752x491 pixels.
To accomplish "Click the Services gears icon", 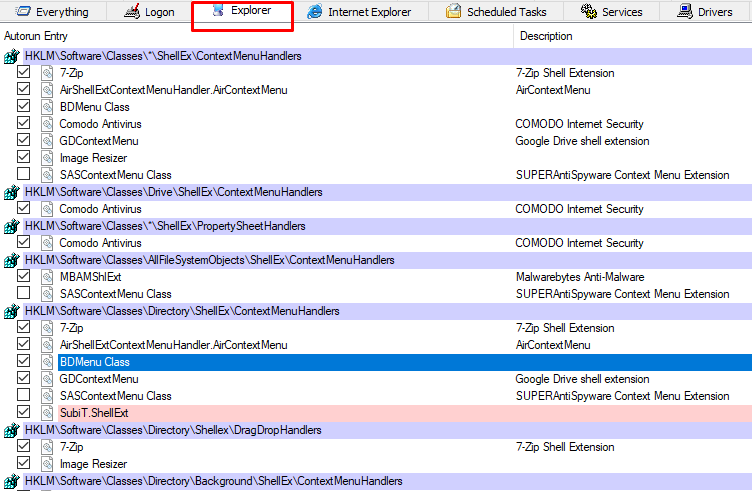I will [x=588, y=11].
